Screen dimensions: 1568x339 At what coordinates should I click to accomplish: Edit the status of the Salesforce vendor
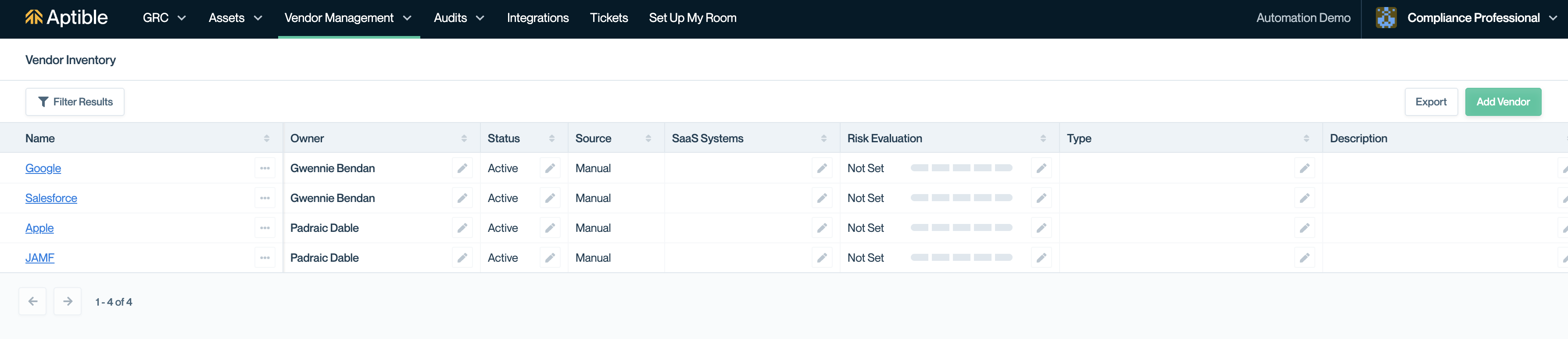(550, 198)
